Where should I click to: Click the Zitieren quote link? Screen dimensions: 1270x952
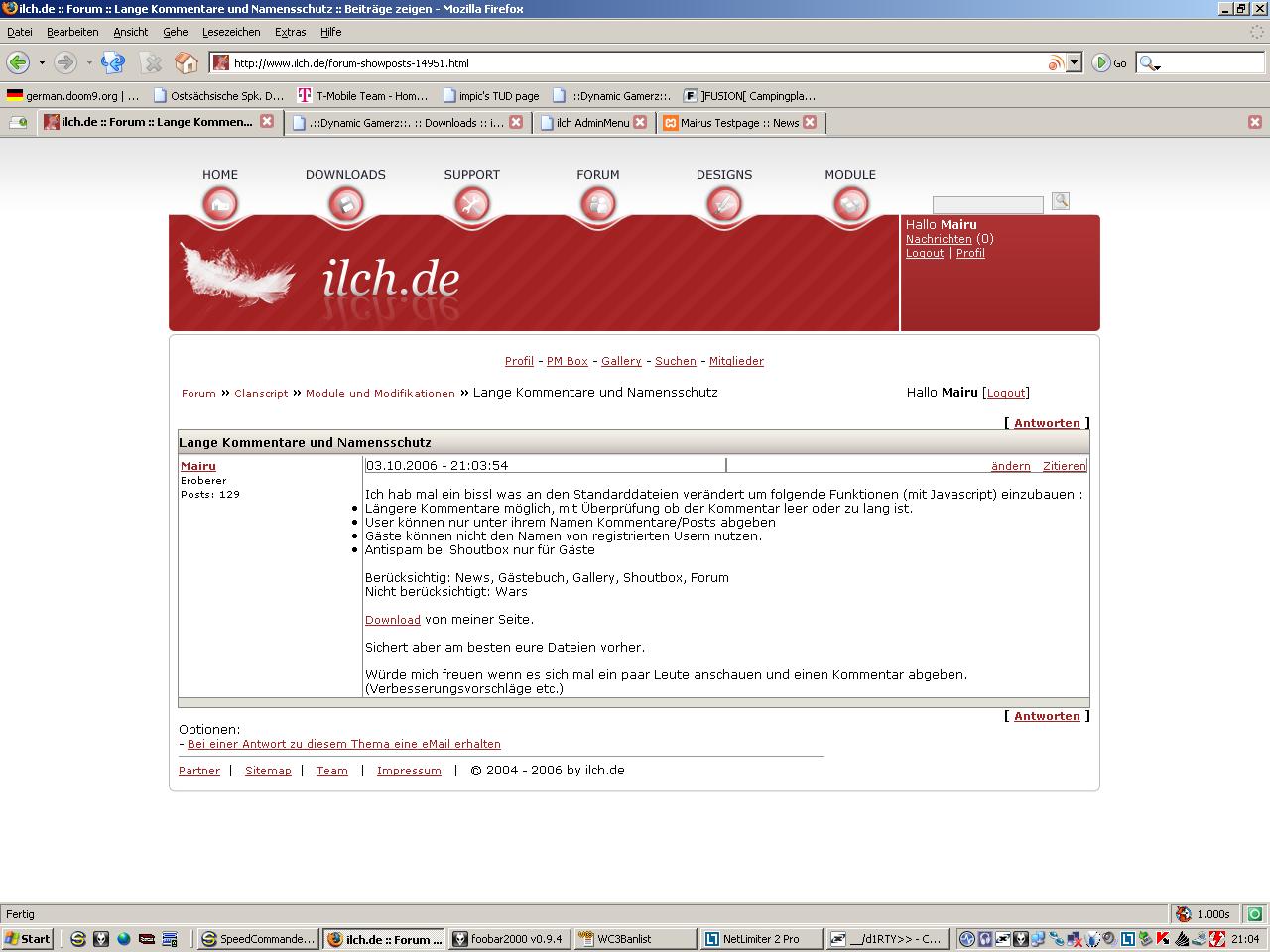click(x=1065, y=466)
